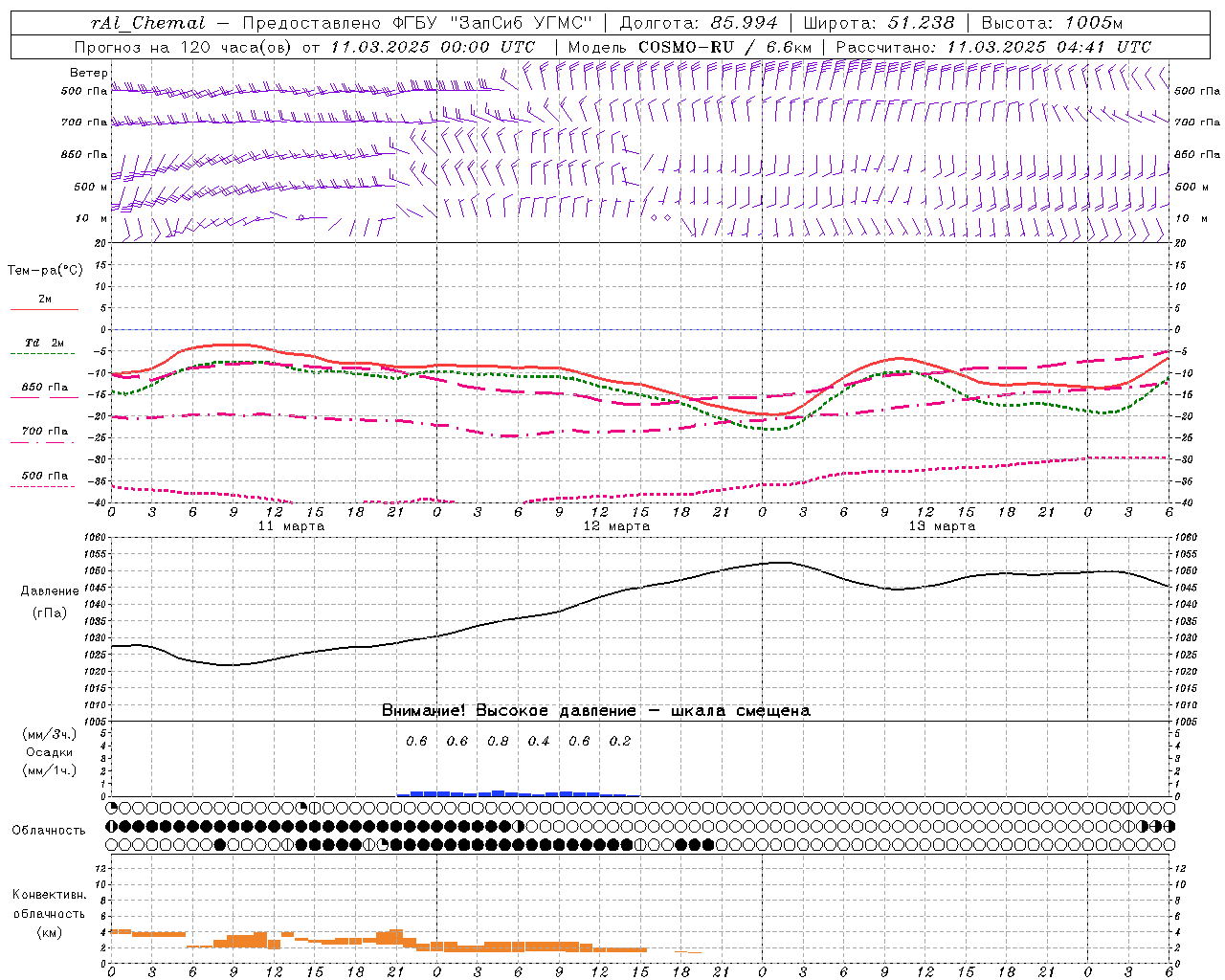Select the Тем-ра(°C) axis title

click(45, 271)
